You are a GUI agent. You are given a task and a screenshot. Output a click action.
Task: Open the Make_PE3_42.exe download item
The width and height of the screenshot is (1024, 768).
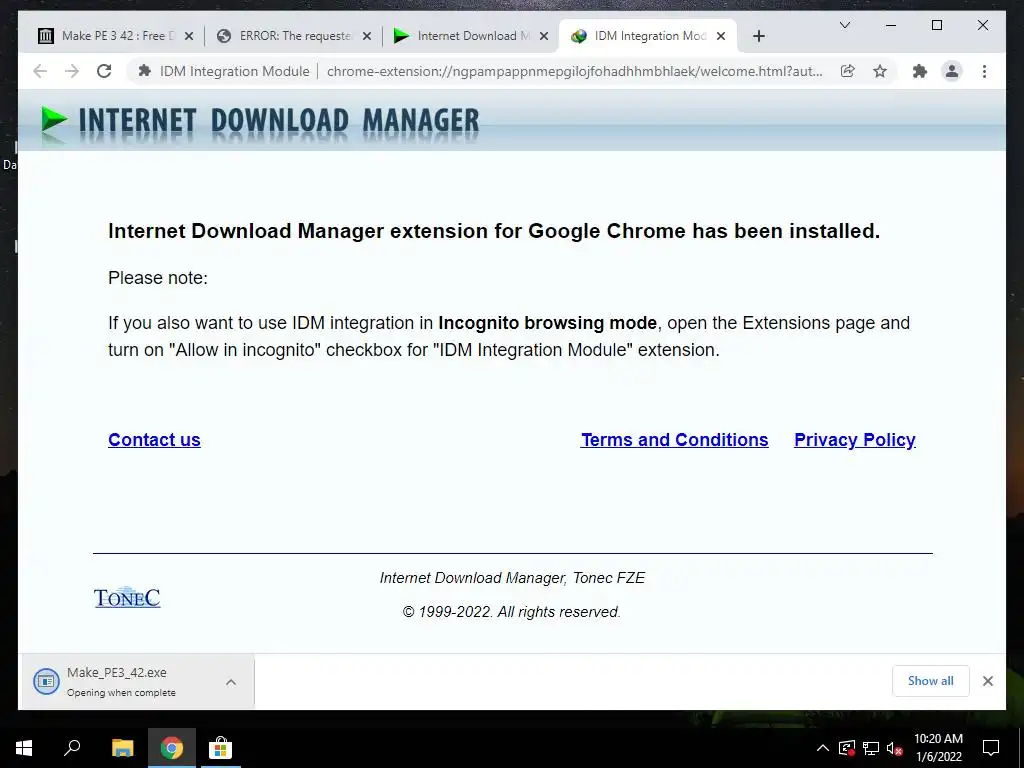coord(121,682)
